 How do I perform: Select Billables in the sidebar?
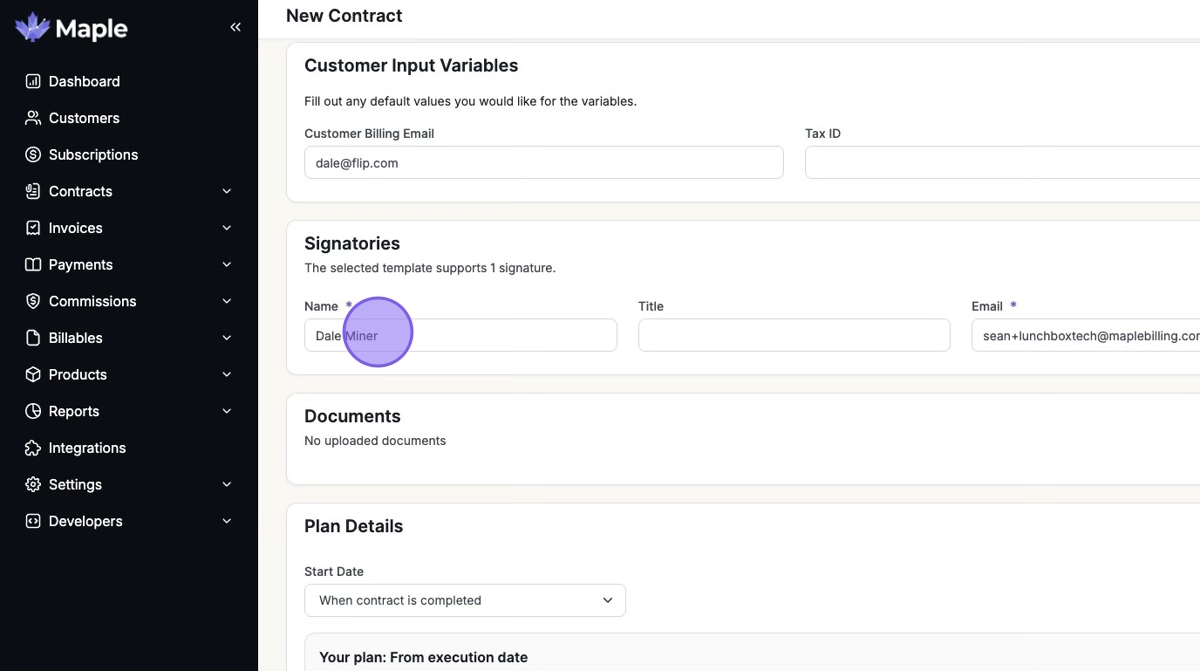(76, 338)
